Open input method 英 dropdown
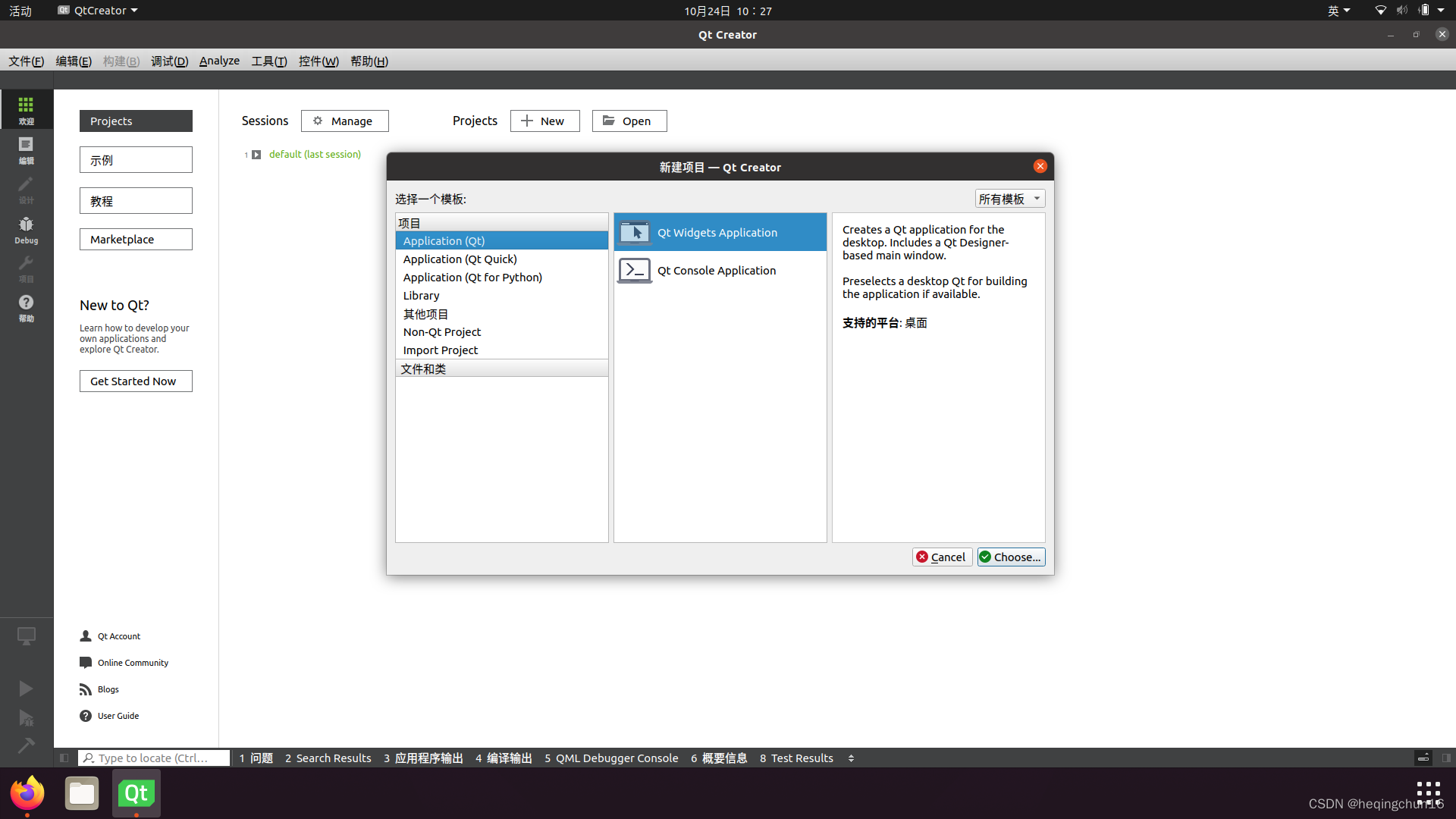The height and width of the screenshot is (819, 1456). tap(1338, 11)
